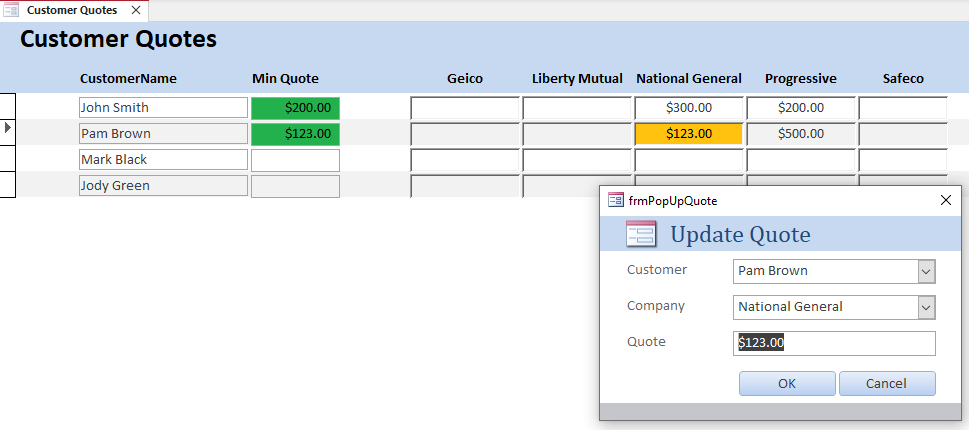969x430 pixels.
Task: Cancel the Update Quote dialog
Action: [887, 383]
